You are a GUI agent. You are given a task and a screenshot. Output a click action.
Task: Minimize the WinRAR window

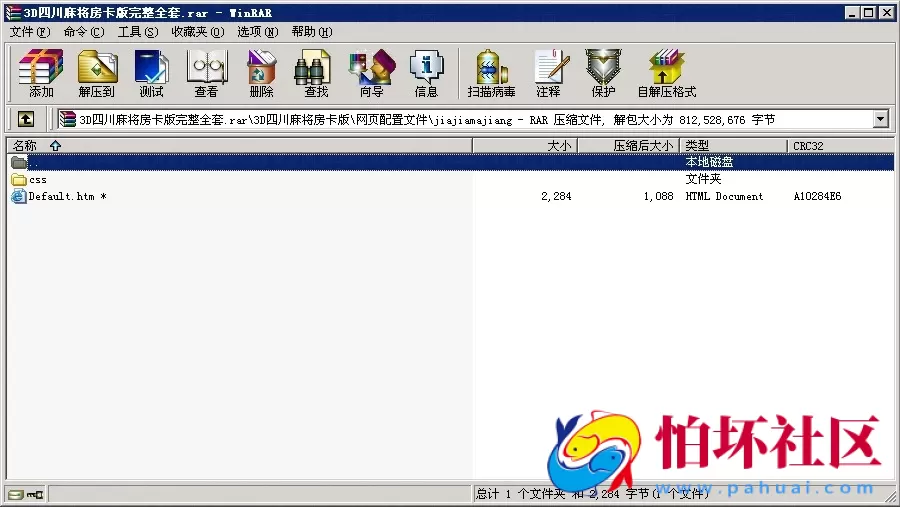[852, 12]
